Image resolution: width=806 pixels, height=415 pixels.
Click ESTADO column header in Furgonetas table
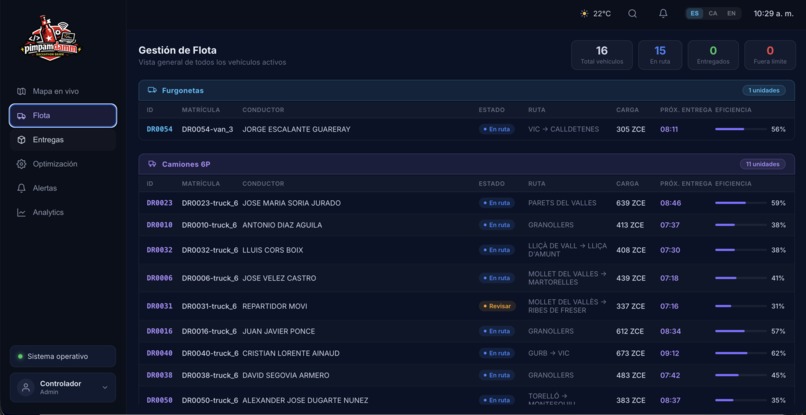pos(491,110)
